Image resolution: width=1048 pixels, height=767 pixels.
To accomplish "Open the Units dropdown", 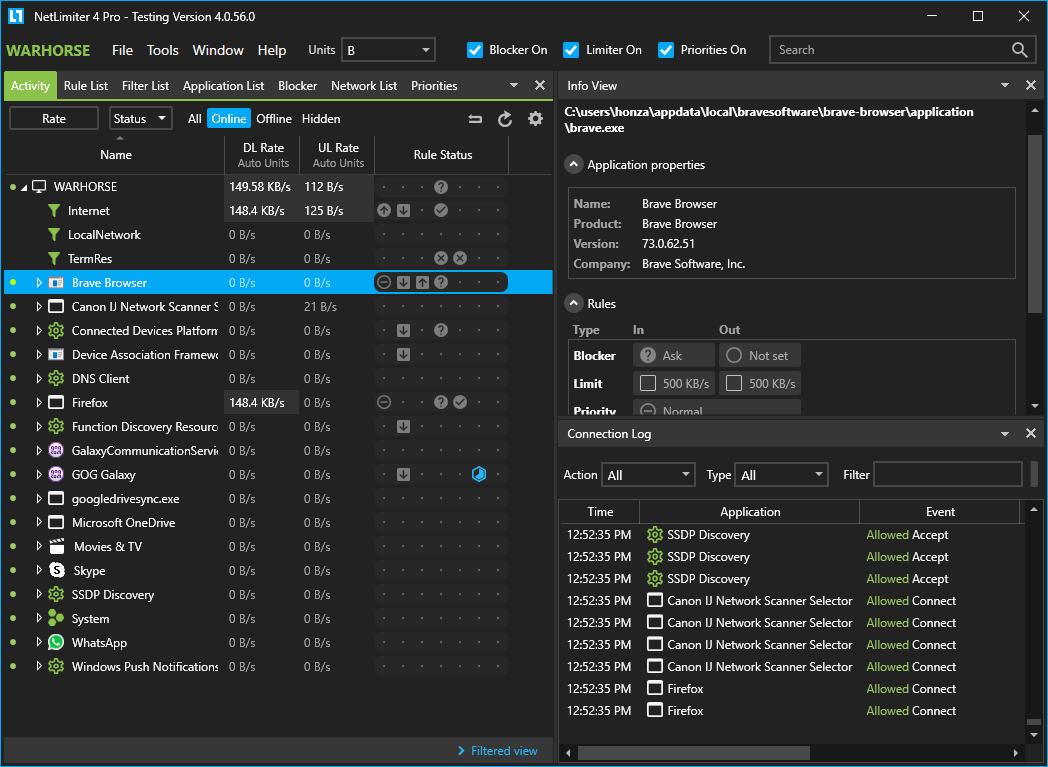I will tap(388, 50).
